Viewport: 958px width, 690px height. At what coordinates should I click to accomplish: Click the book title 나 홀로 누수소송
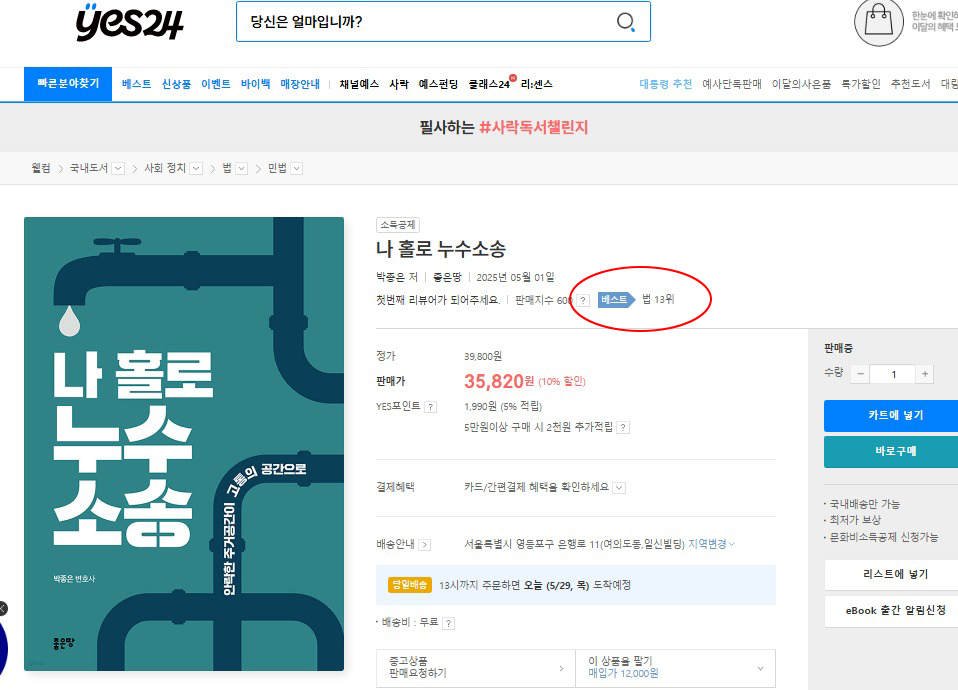[x=441, y=249]
